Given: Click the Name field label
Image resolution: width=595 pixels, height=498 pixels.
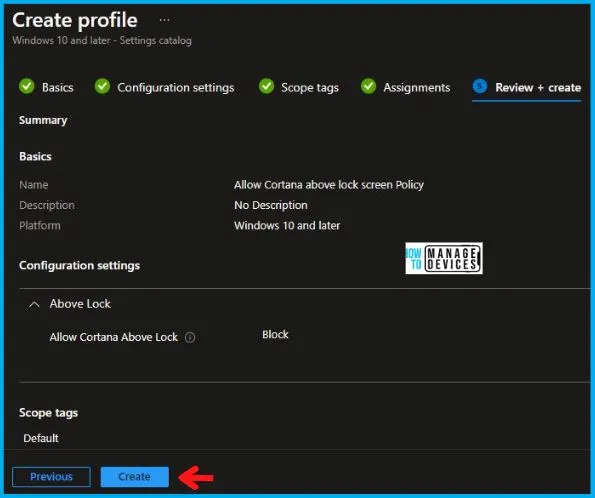Looking at the screenshot, I should pos(34,185).
